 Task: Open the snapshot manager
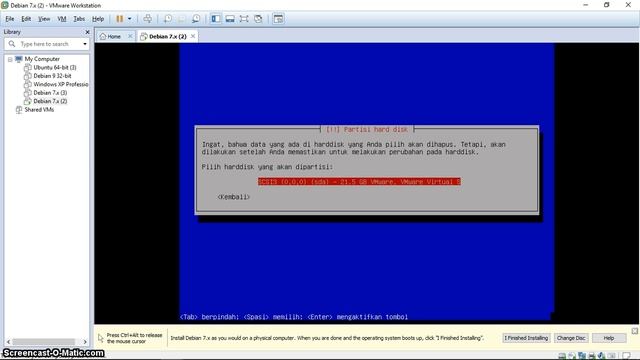coord(196,19)
